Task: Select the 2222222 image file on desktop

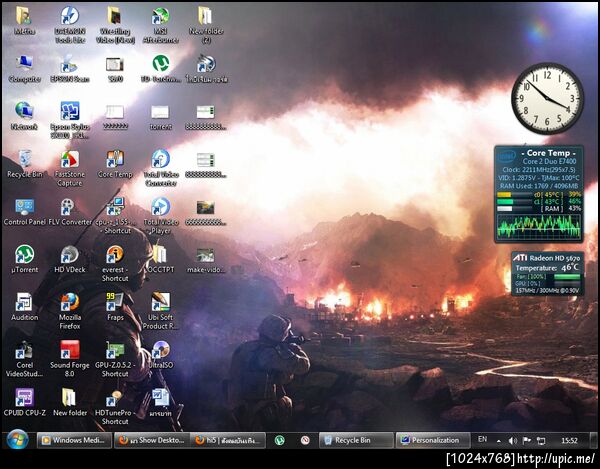Action: click(x=115, y=116)
